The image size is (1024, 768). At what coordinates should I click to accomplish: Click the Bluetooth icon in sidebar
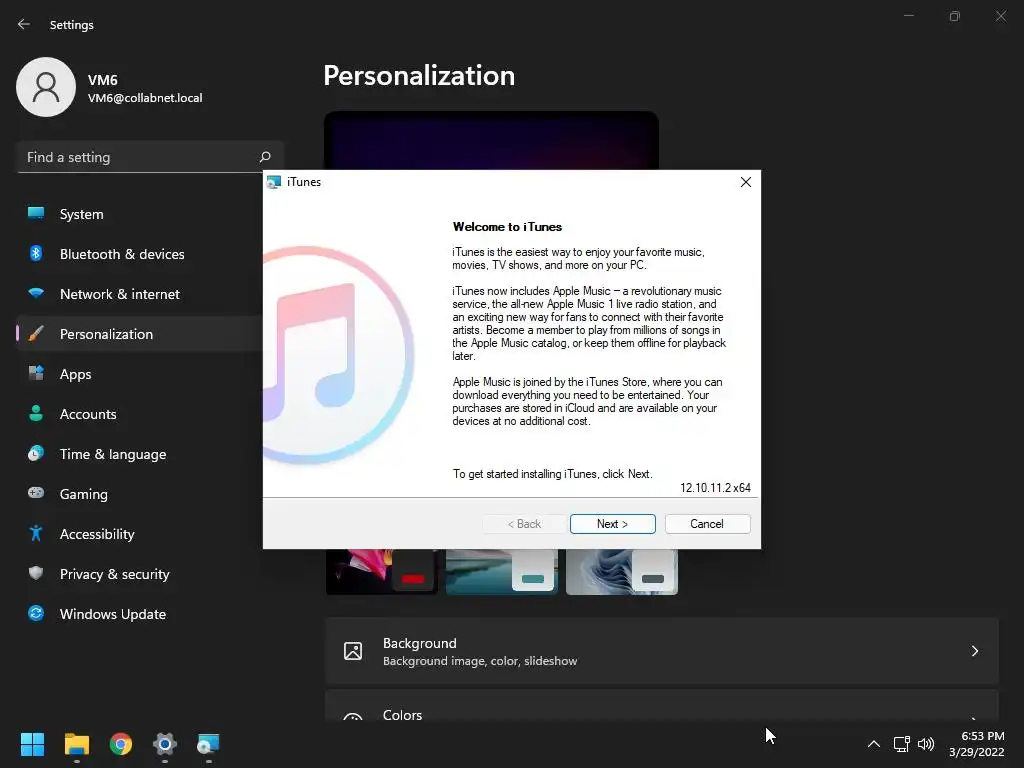point(36,253)
